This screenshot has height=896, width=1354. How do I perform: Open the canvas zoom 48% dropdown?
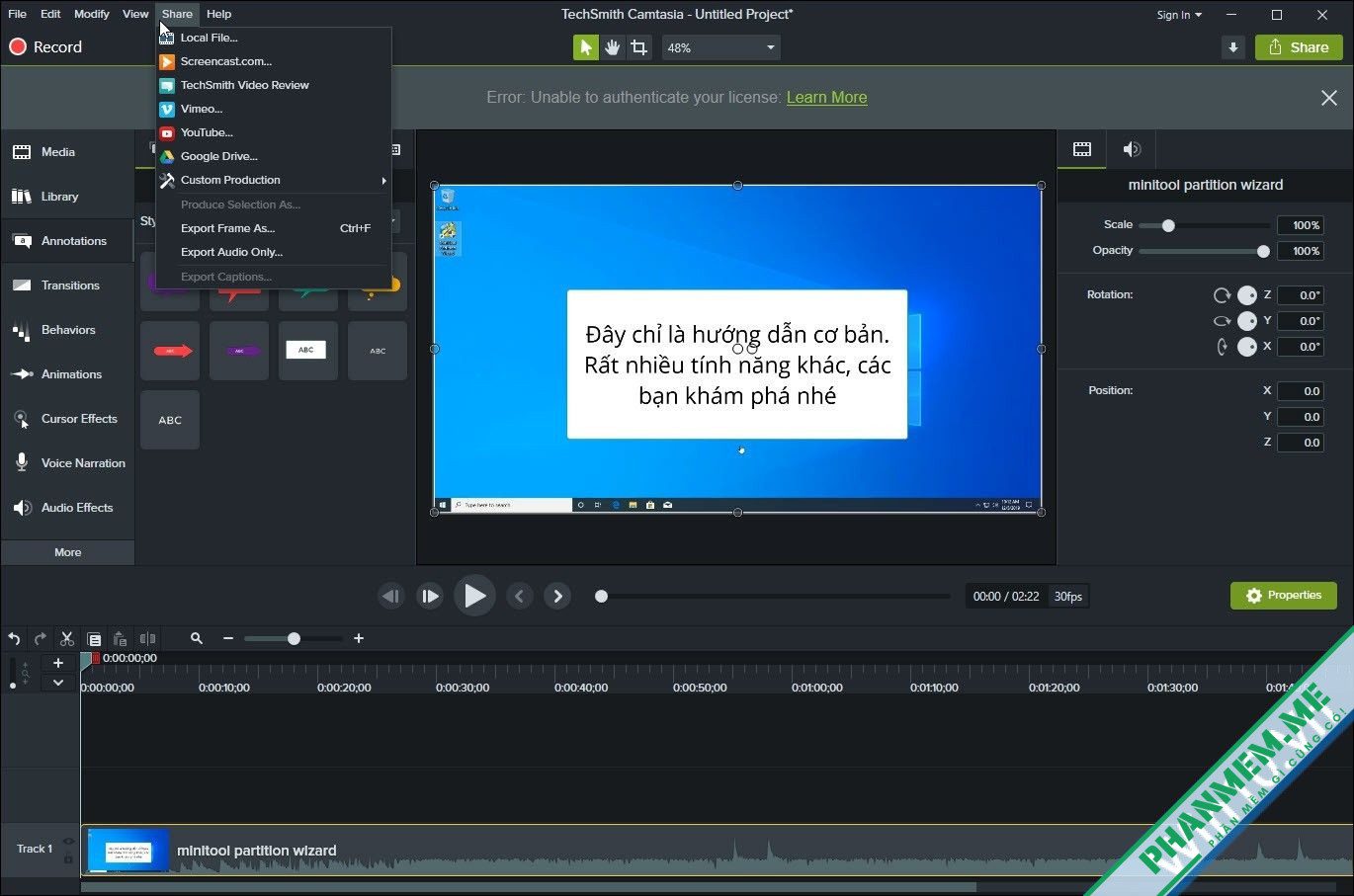720,47
